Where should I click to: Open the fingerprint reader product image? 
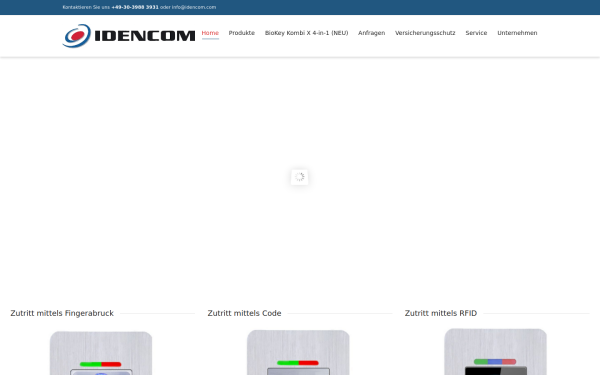point(101,353)
